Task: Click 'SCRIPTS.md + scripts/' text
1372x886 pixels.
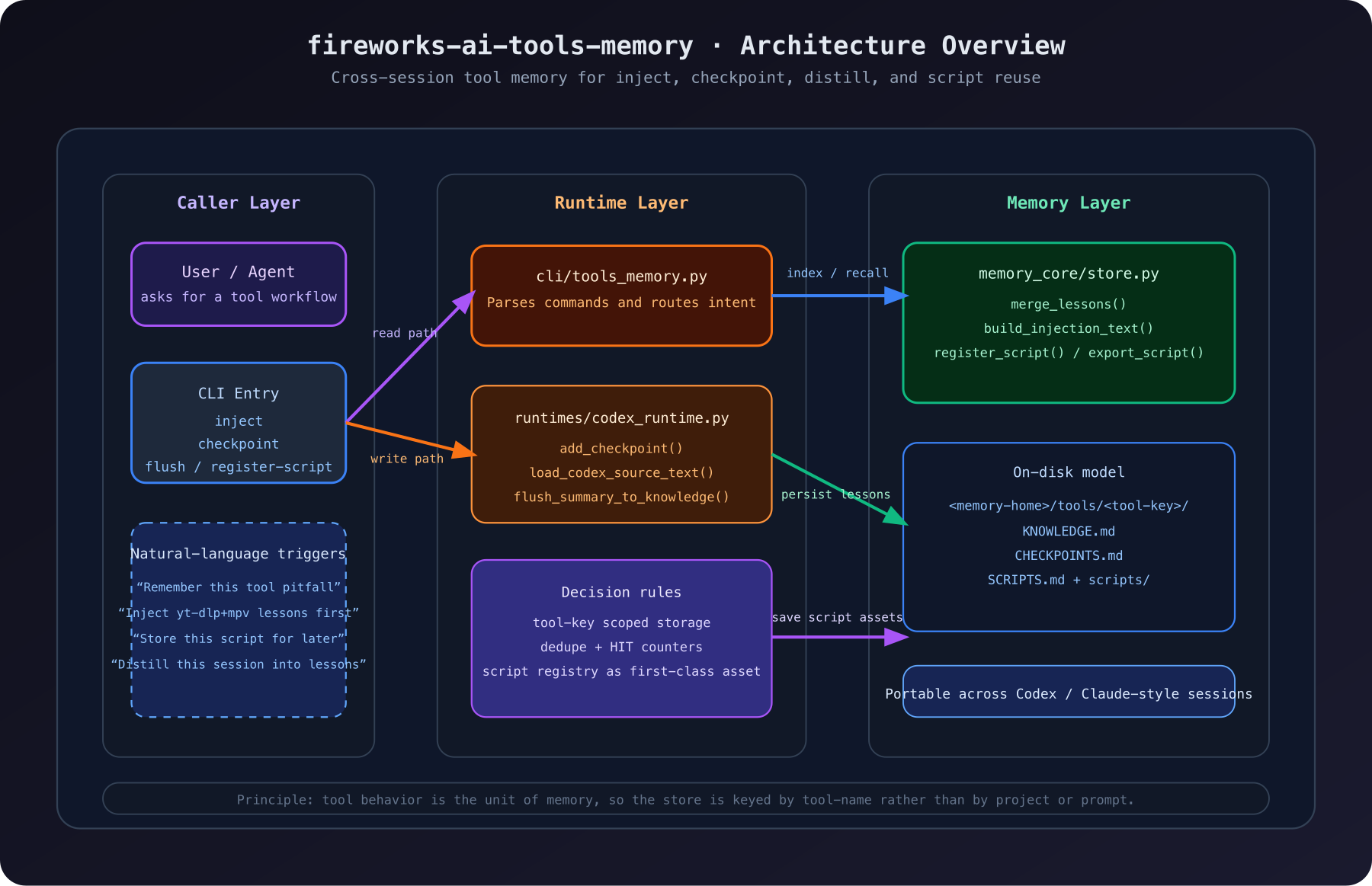Action: pyautogui.click(x=1069, y=581)
